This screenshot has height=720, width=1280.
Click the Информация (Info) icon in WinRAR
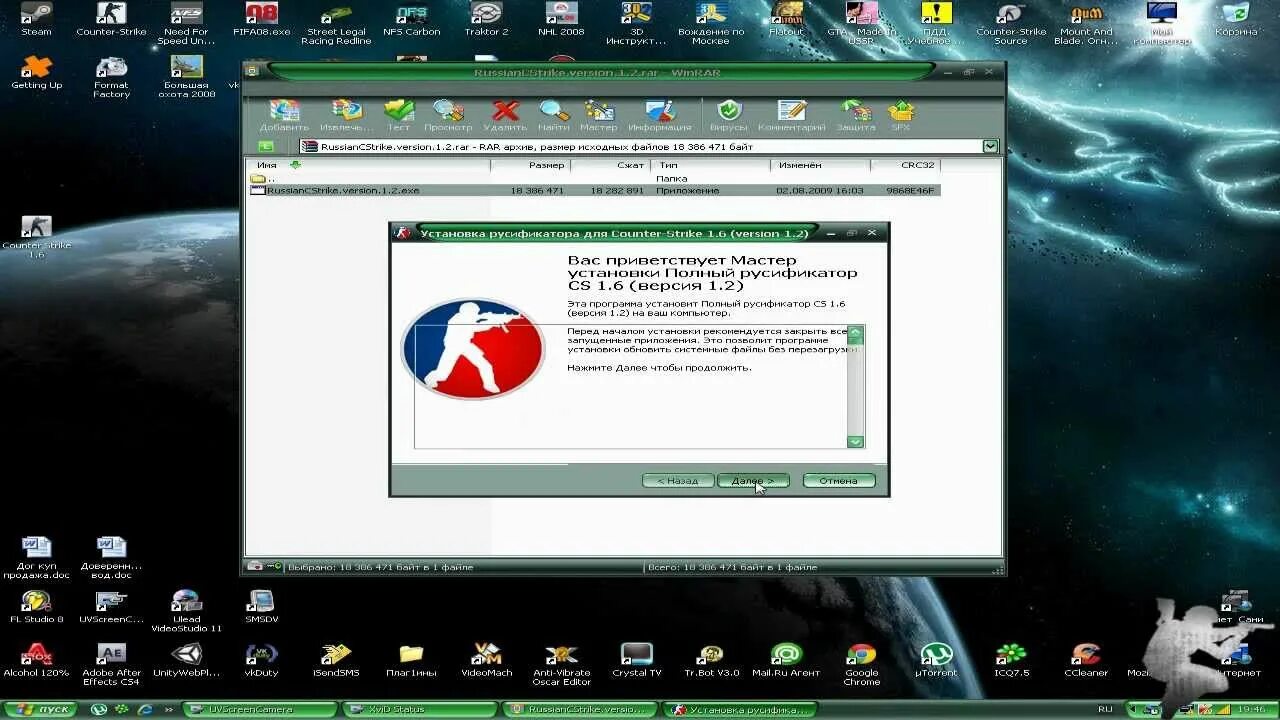pos(660,115)
